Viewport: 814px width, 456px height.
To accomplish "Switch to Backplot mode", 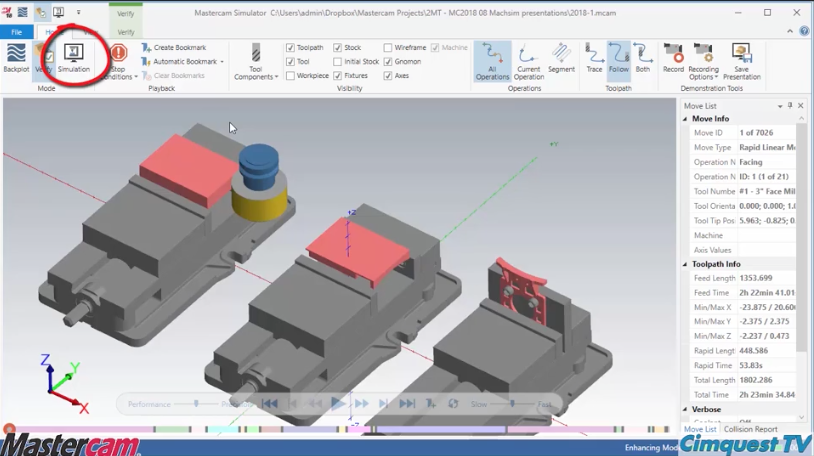I will coord(16,58).
